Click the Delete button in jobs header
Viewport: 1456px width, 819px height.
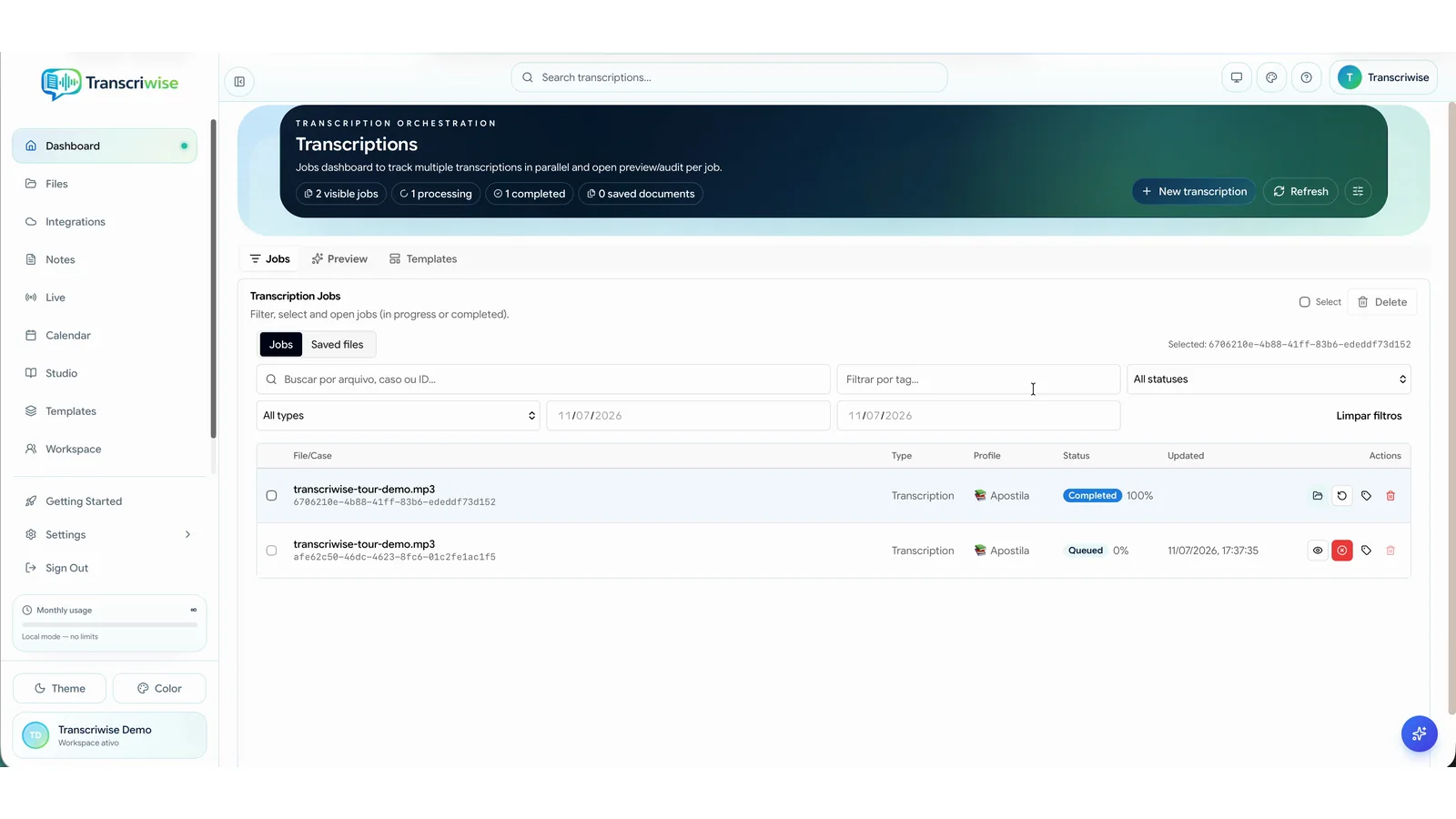tap(1381, 302)
